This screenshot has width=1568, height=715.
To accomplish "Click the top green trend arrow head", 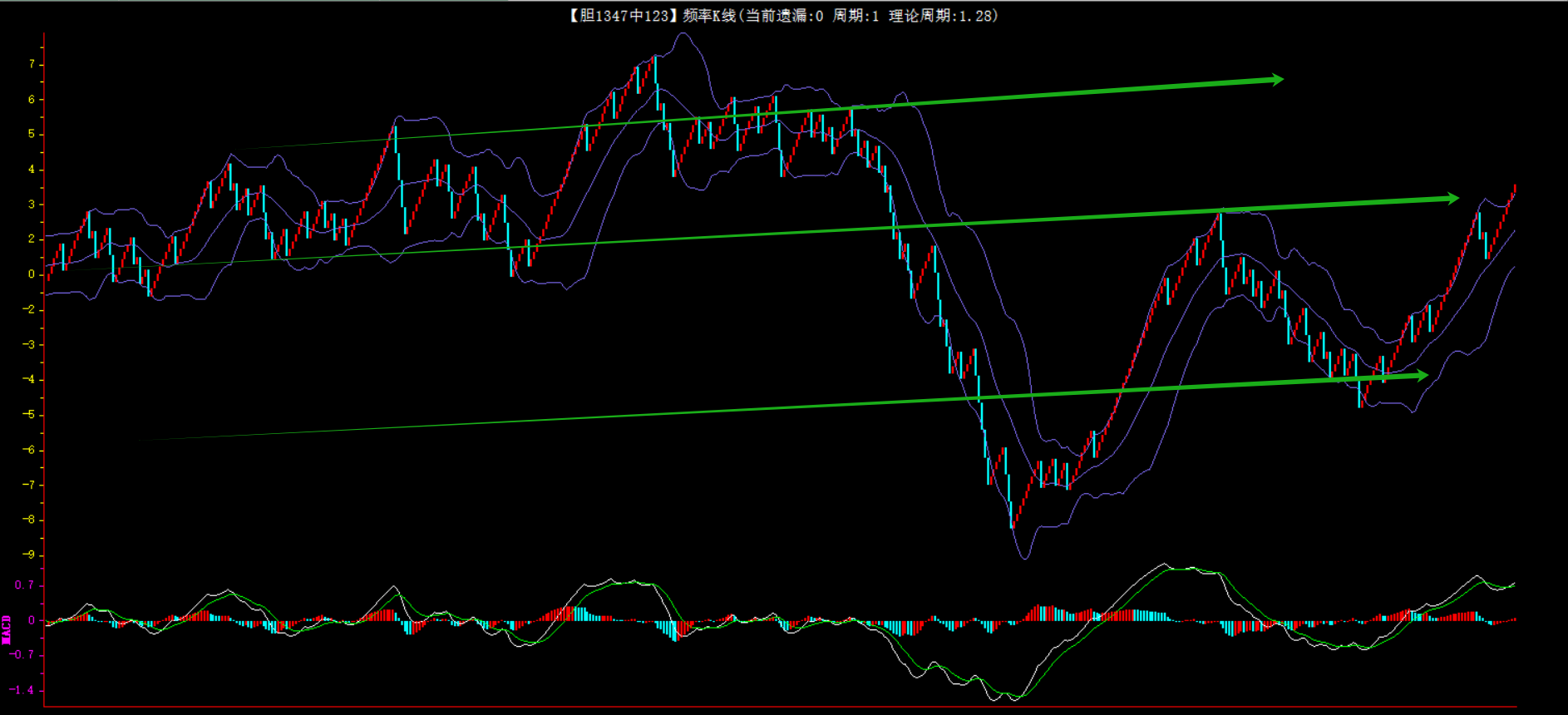I will tap(1275, 80).
